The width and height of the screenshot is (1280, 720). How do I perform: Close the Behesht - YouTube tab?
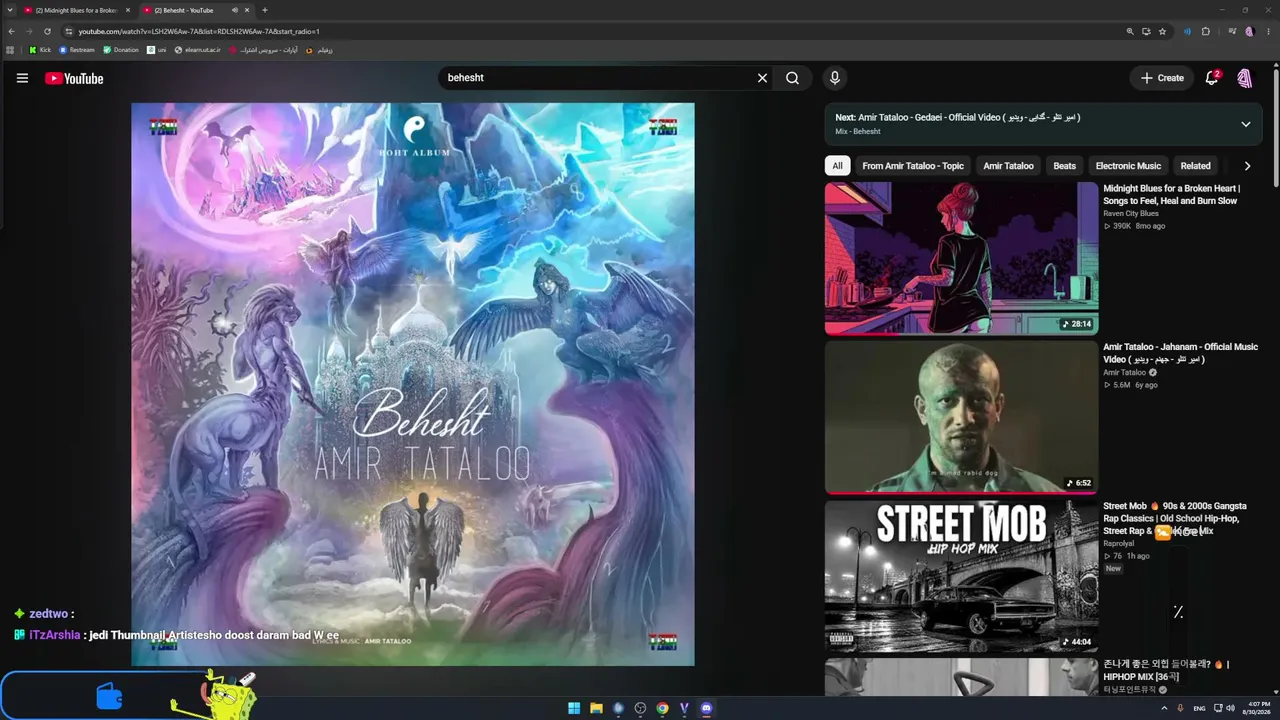[x=246, y=10]
